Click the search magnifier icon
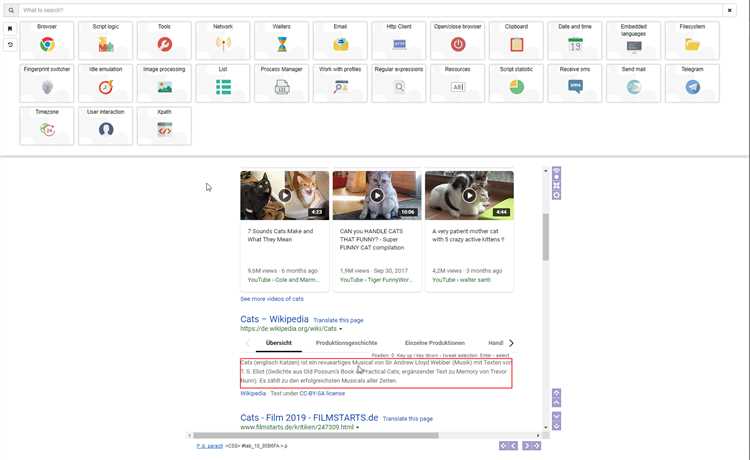This screenshot has width=750, height=460. click(x=11, y=10)
